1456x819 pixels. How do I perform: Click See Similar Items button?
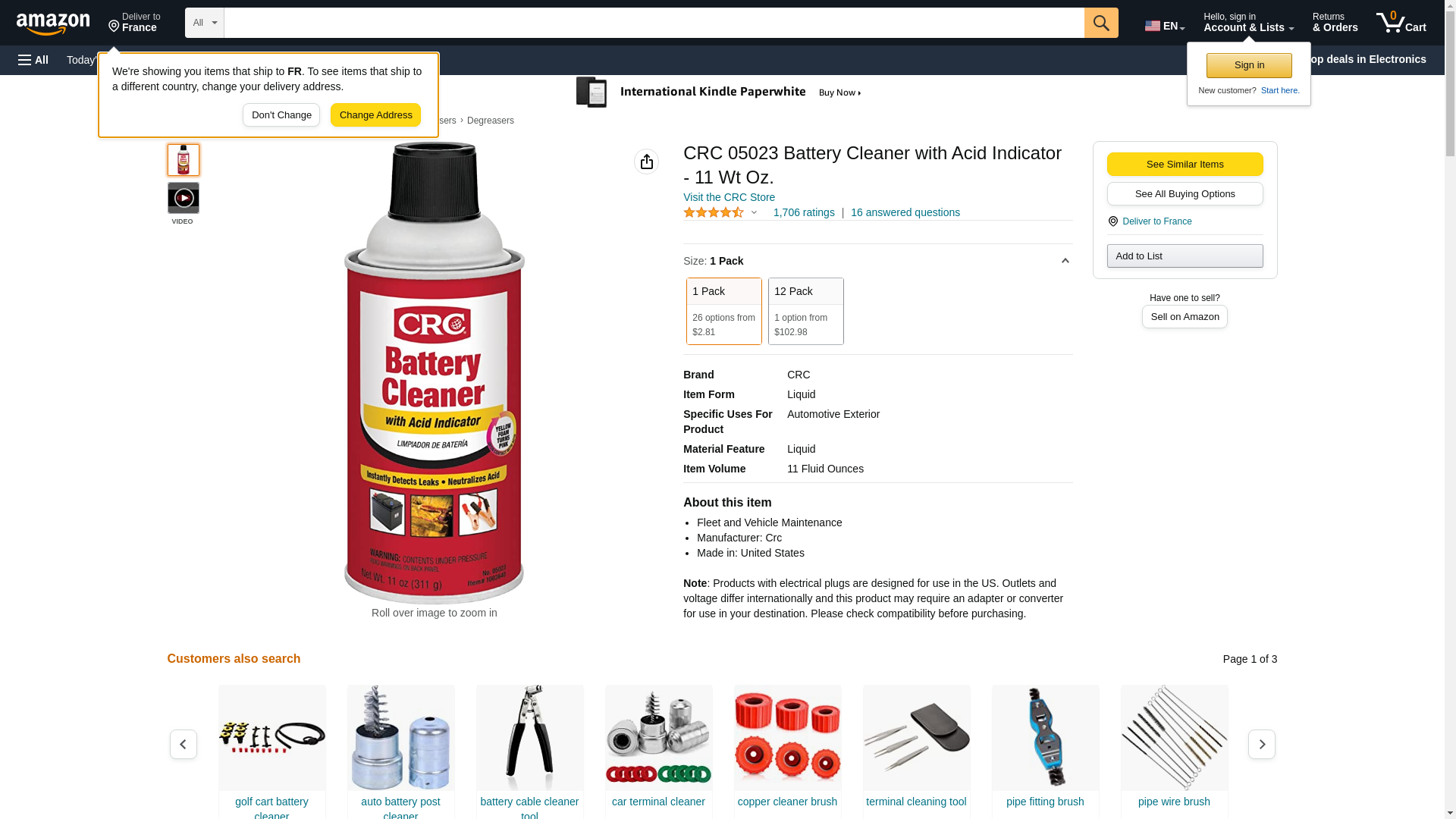point(1185,165)
